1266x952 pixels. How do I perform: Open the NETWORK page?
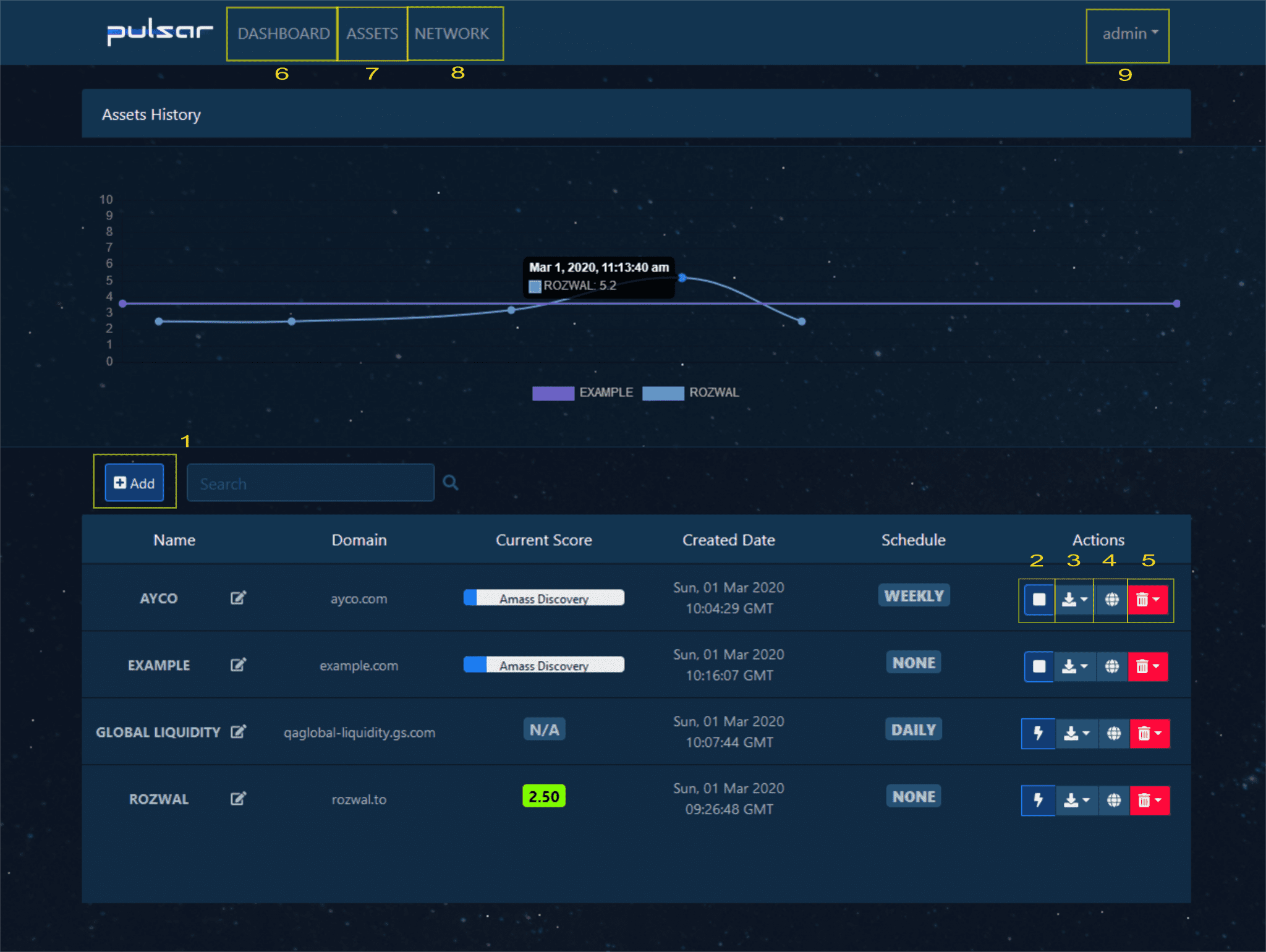click(452, 33)
